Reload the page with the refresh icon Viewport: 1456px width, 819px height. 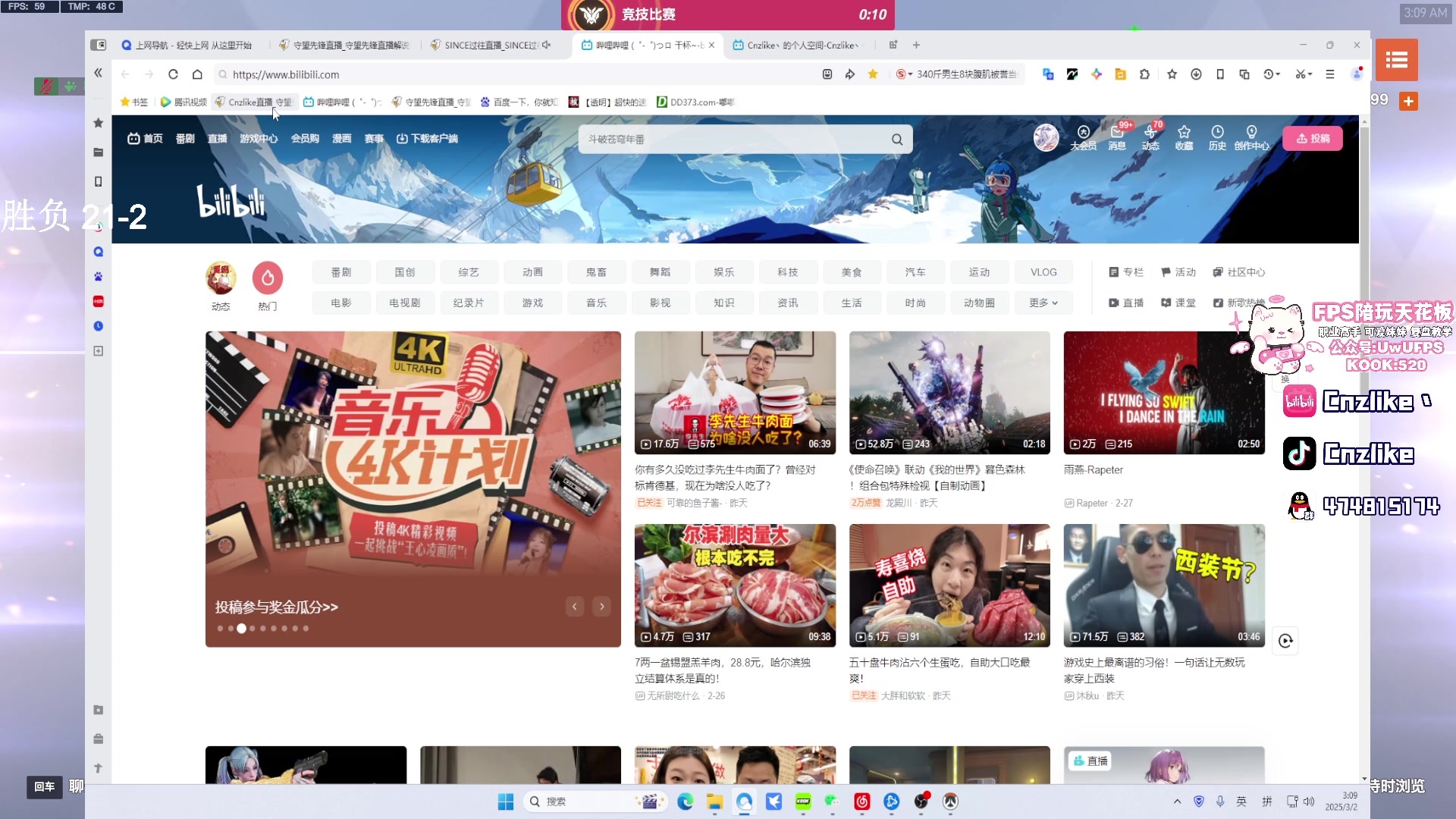click(x=173, y=74)
